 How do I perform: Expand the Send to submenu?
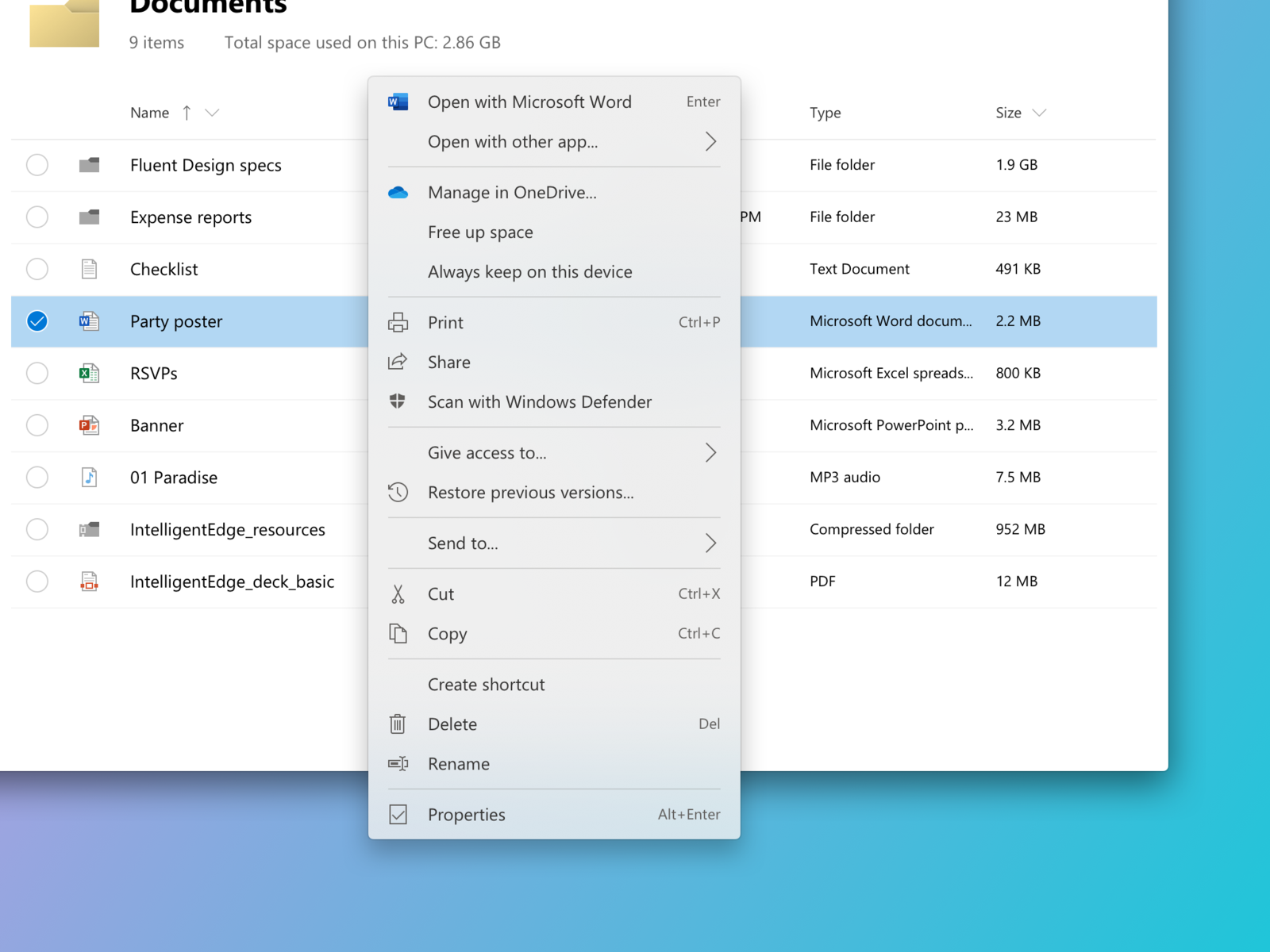pos(711,543)
